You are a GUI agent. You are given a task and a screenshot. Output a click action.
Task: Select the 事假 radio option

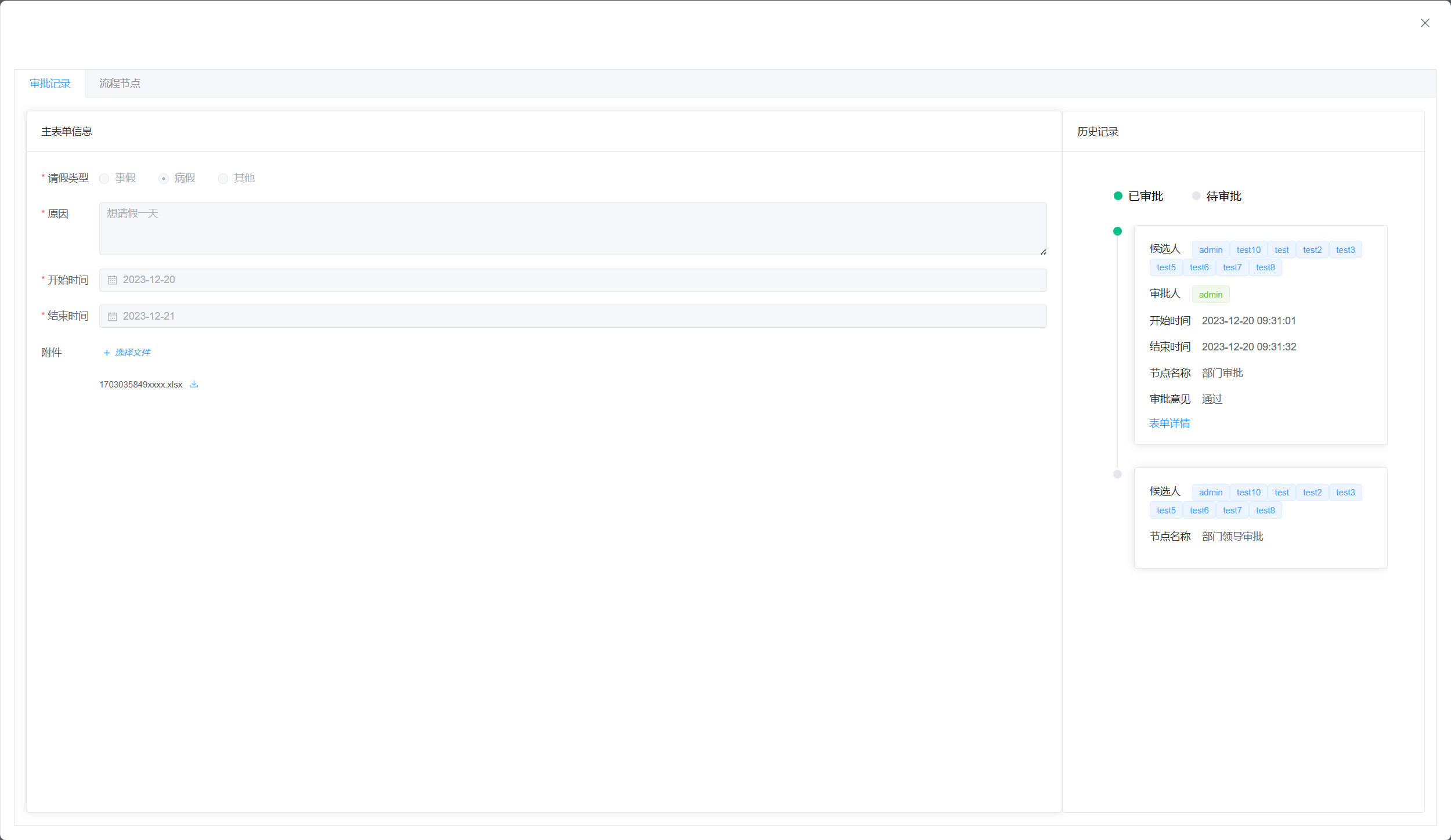[104, 179]
